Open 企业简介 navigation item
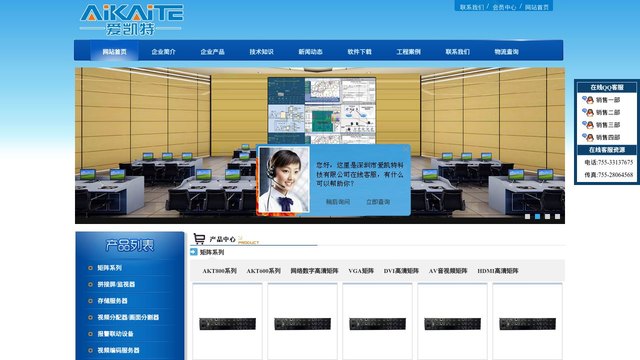 click(163, 52)
